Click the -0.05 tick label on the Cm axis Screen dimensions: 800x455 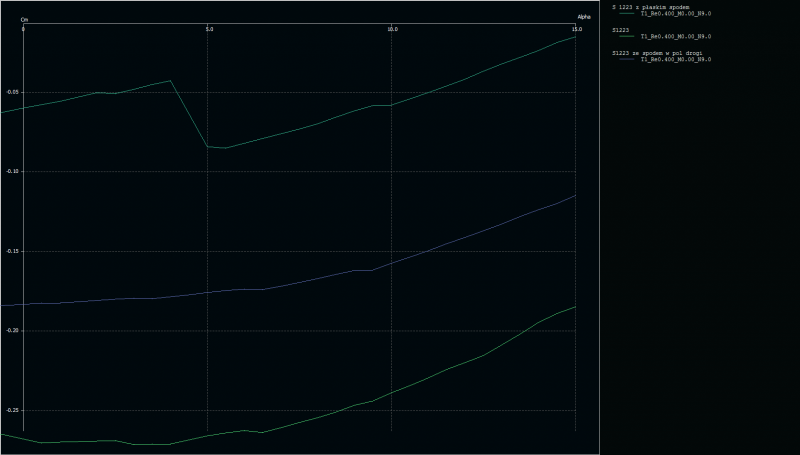[x=13, y=92]
